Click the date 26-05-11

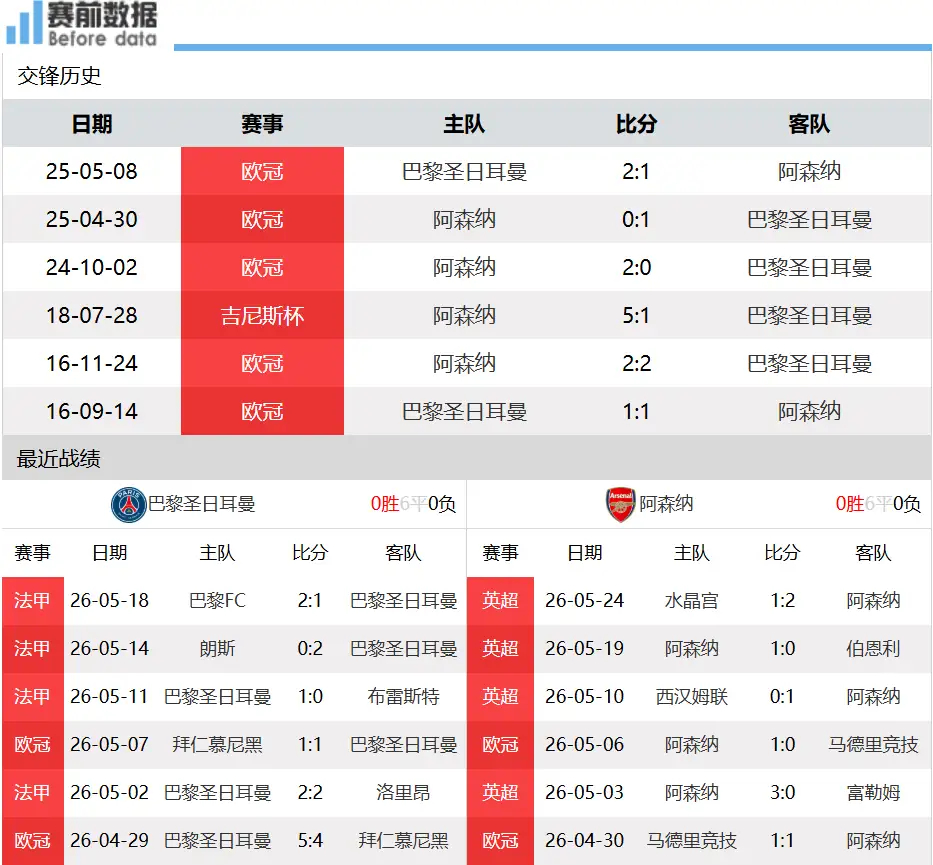click(109, 696)
